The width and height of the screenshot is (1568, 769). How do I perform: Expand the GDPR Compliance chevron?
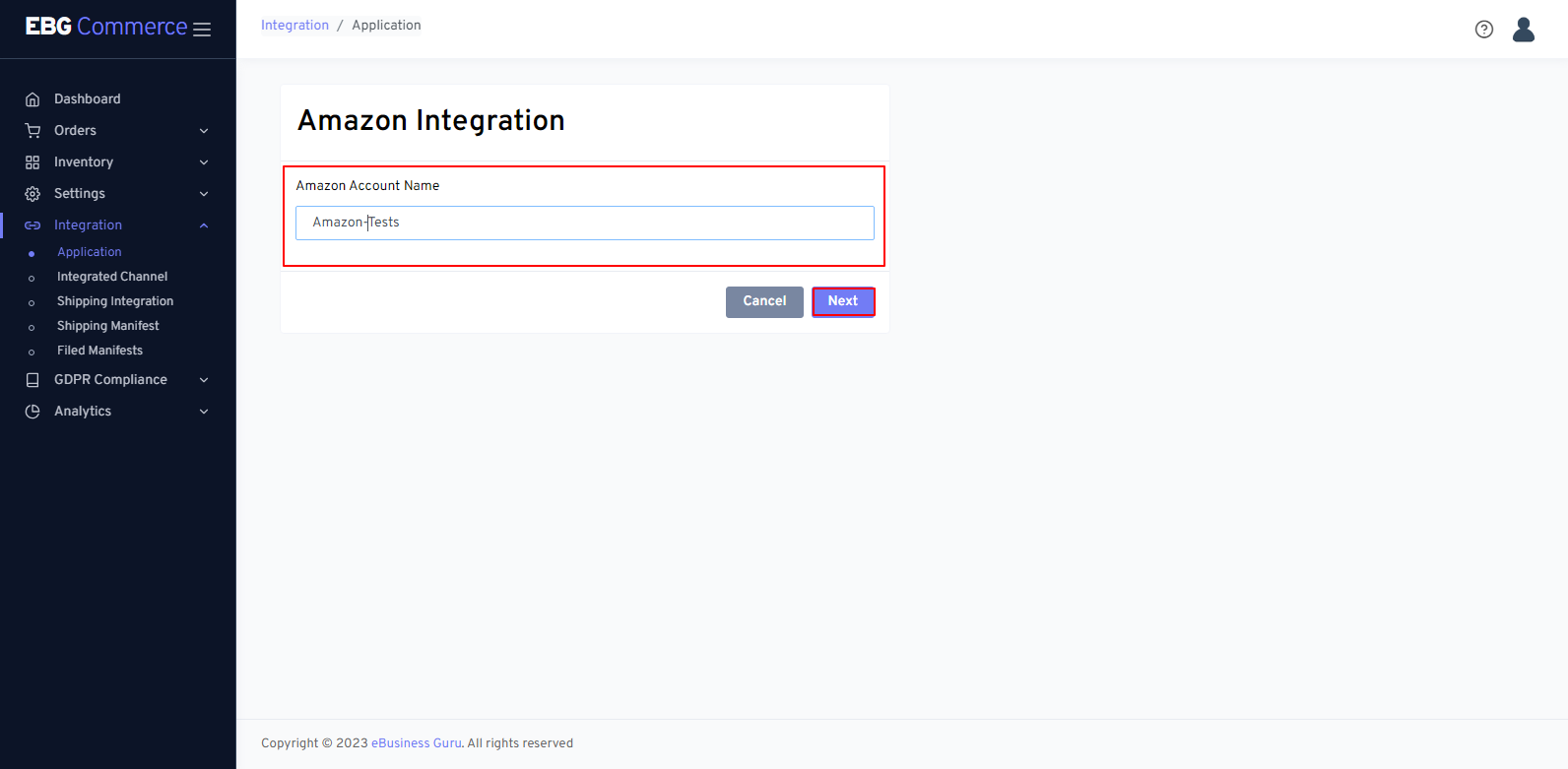204,380
